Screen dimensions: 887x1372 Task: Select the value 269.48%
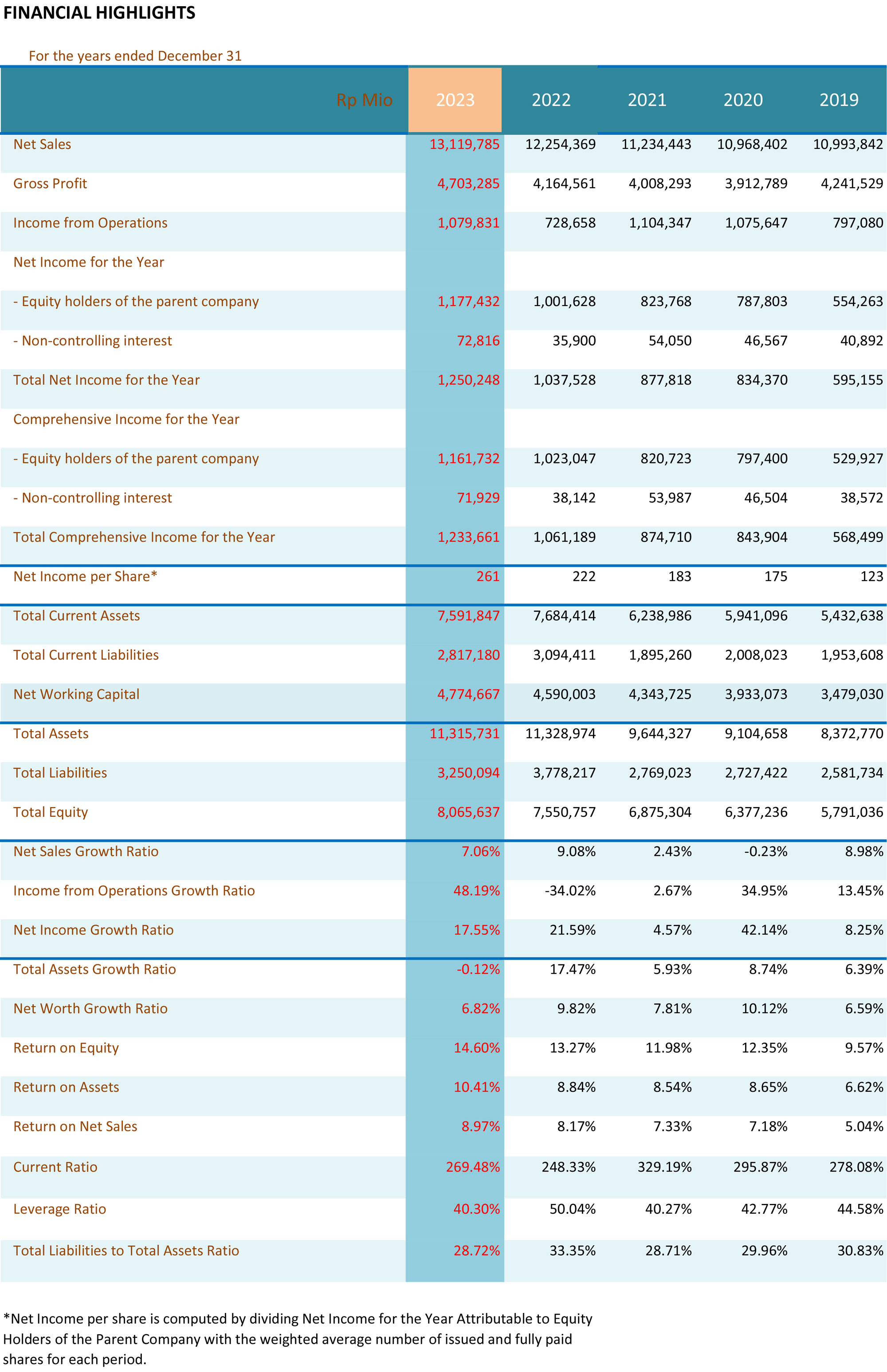(x=473, y=1167)
